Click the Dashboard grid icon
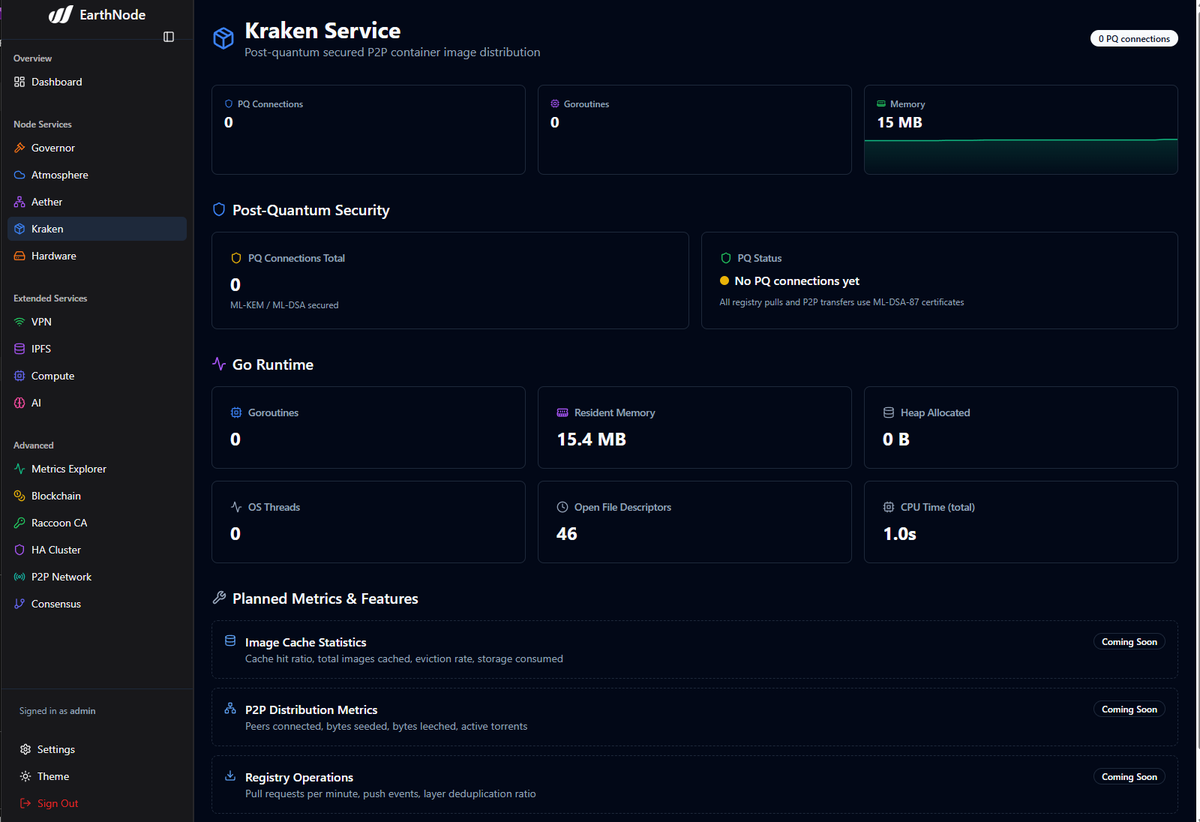Screen dimensions: 1200x822 (x=20, y=82)
